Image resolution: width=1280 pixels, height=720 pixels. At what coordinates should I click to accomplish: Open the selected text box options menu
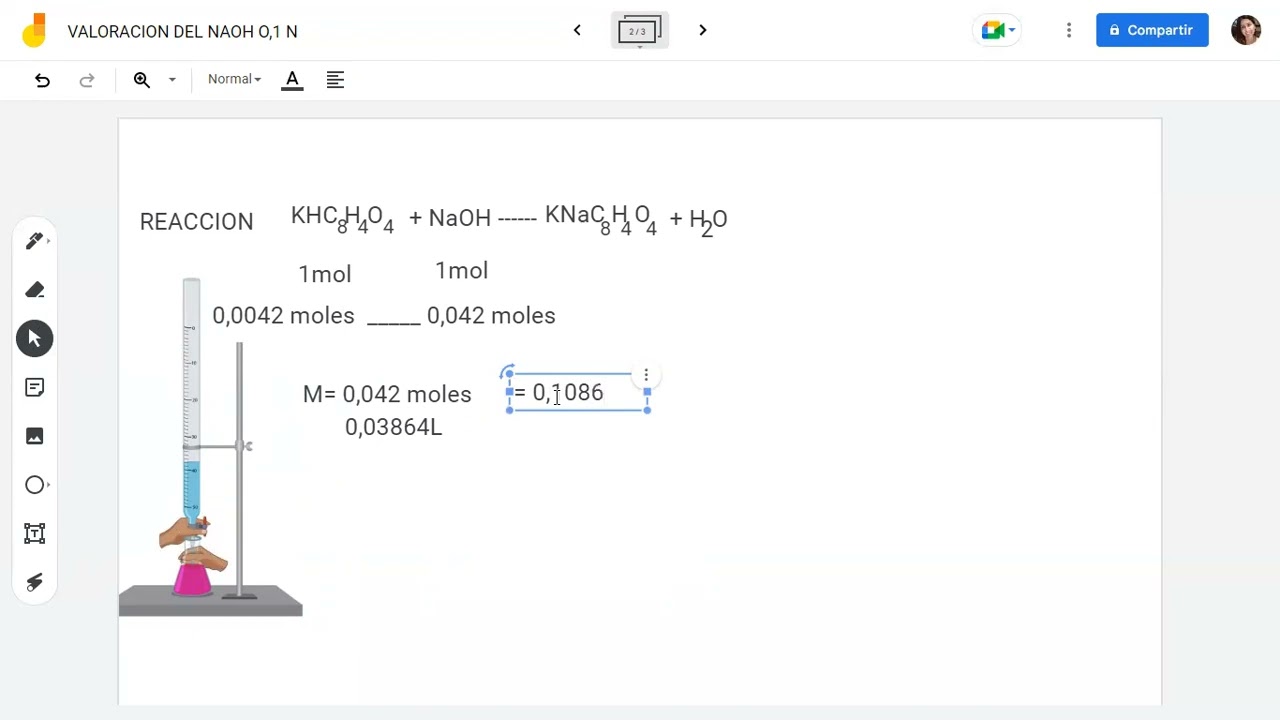(x=646, y=375)
